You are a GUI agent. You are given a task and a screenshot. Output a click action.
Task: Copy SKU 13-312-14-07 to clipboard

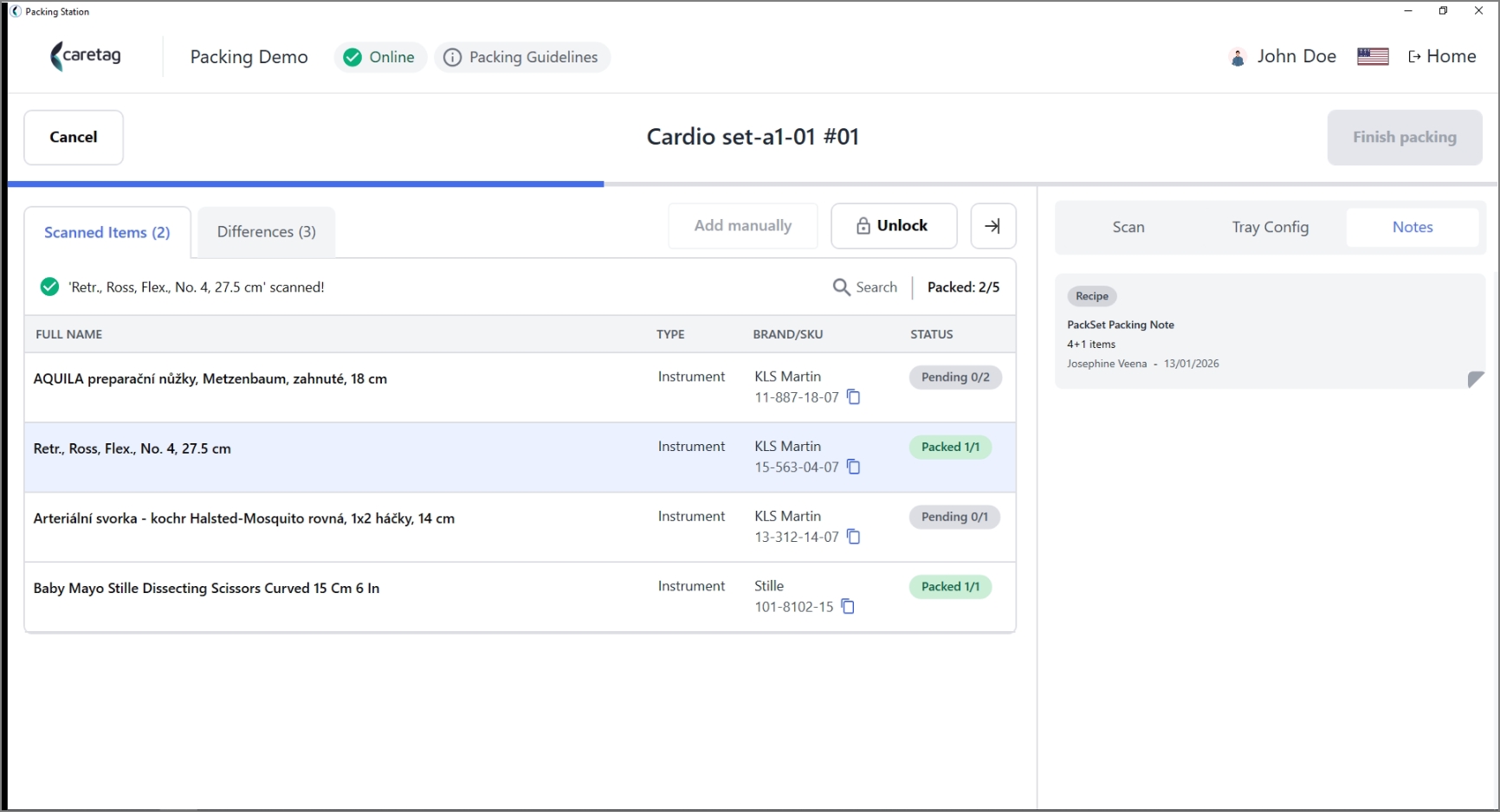[853, 537]
